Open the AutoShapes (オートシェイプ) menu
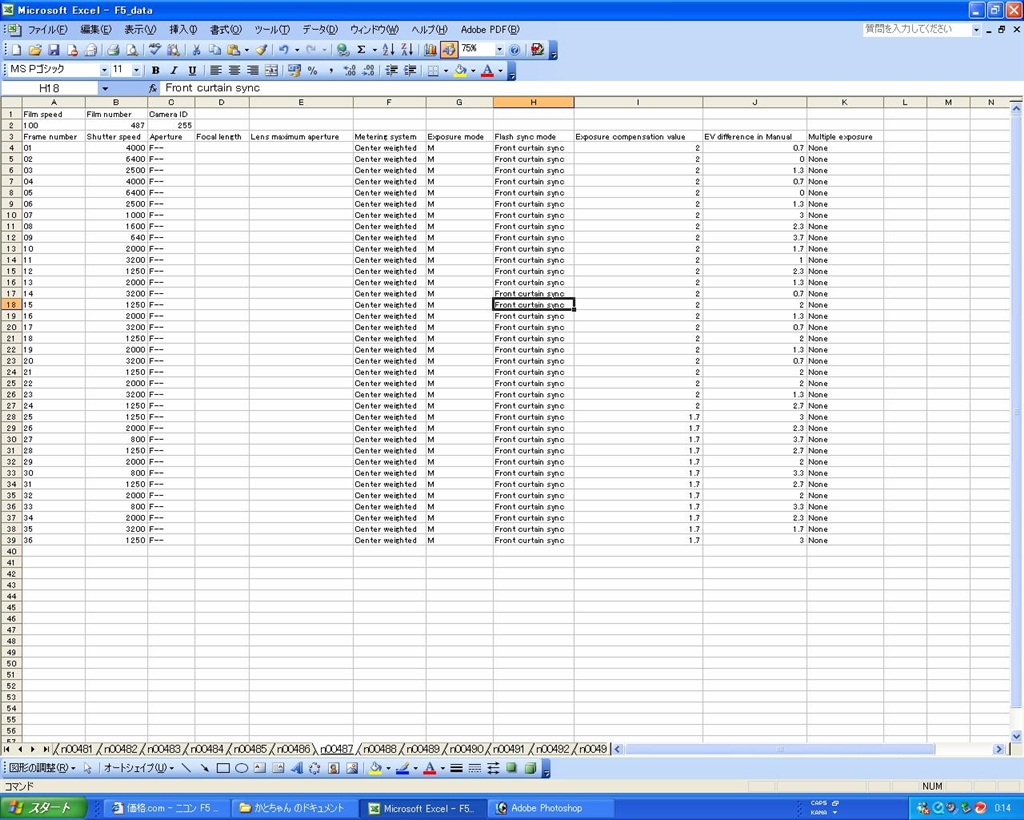1024x820 pixels. [138, 768]
